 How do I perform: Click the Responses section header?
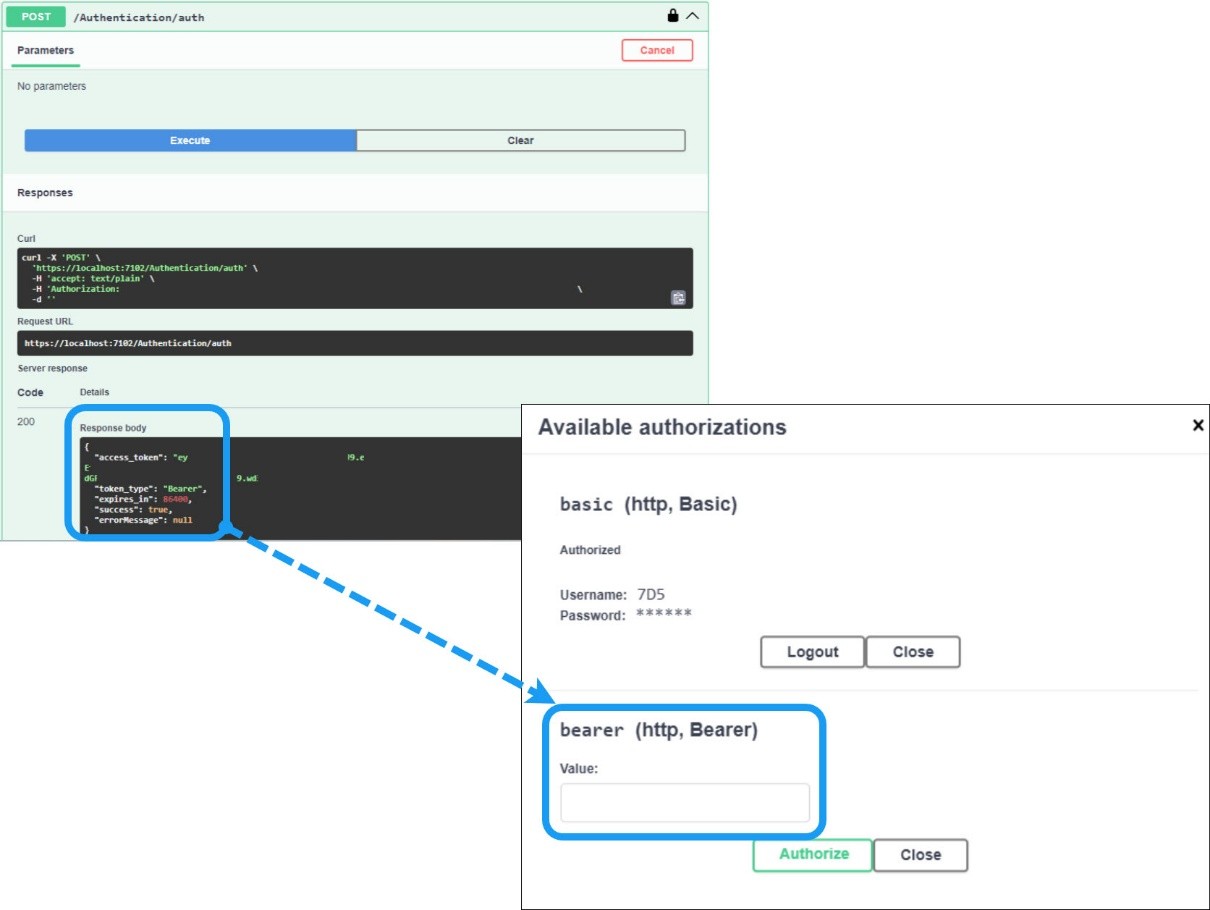tap(45, 192)
